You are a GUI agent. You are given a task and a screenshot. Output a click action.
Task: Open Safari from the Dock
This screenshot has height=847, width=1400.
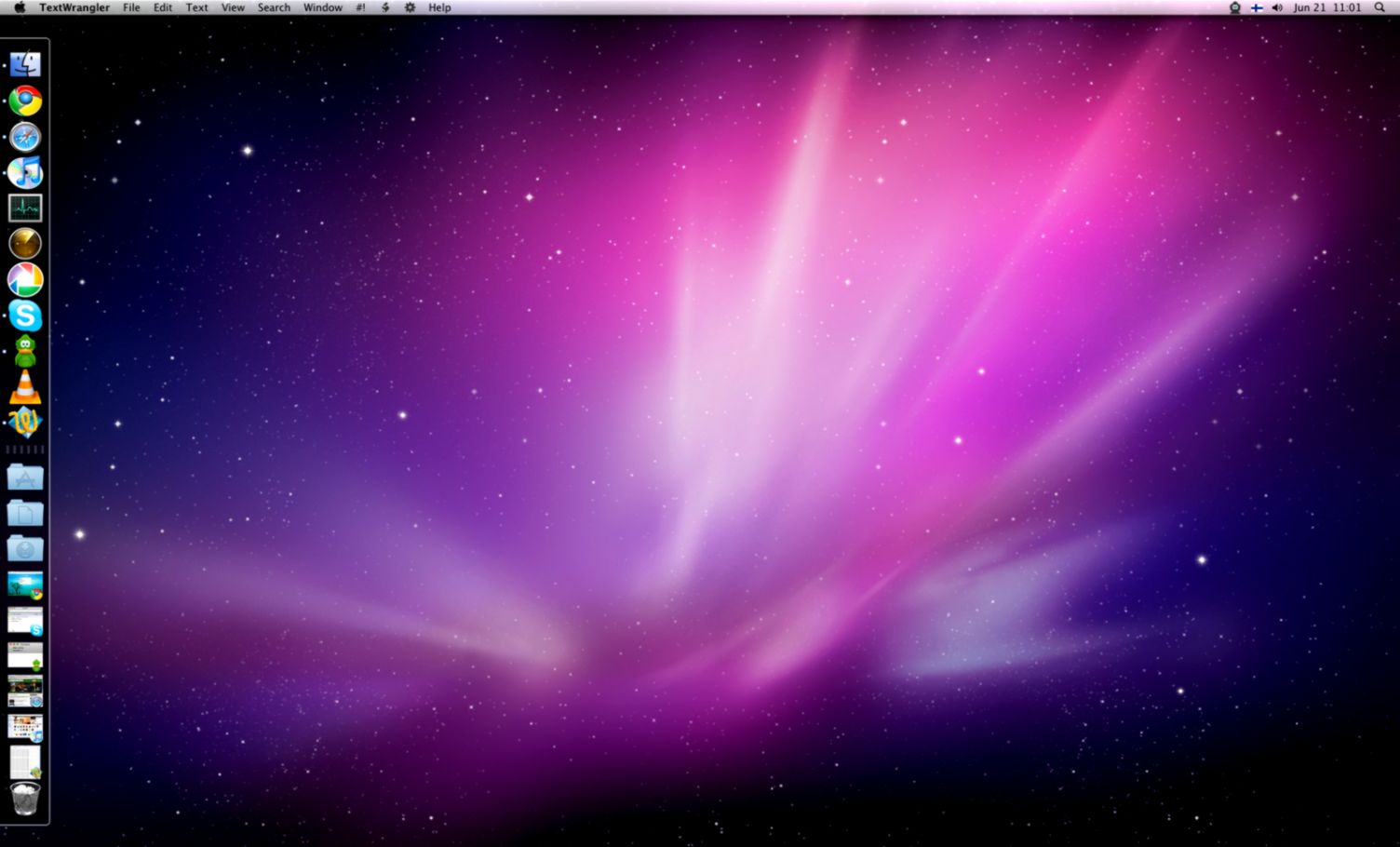click(25, 137)
